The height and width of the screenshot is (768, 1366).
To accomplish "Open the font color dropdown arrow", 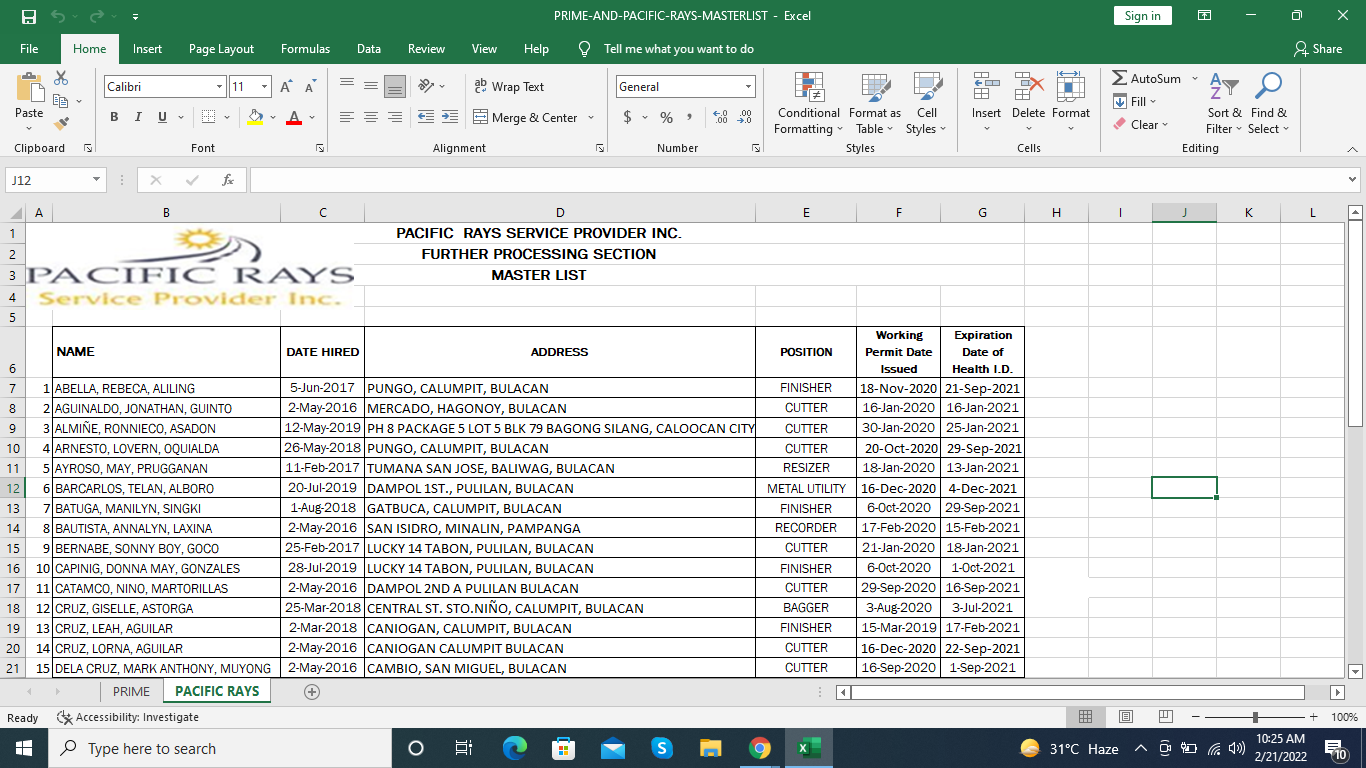I will coord(311,117).
